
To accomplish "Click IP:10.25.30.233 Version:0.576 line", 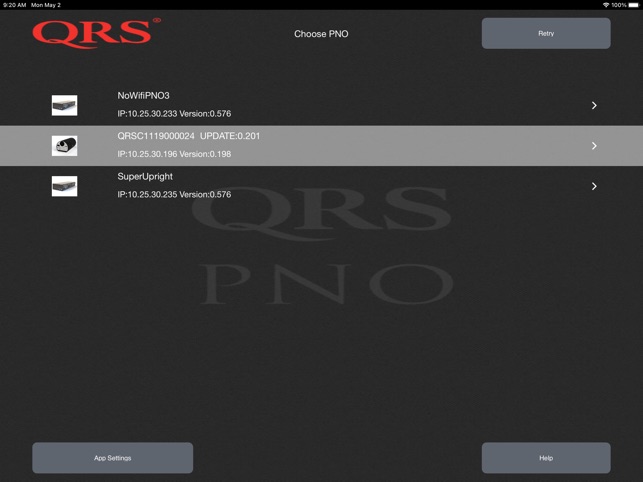I will click(174, 114).
